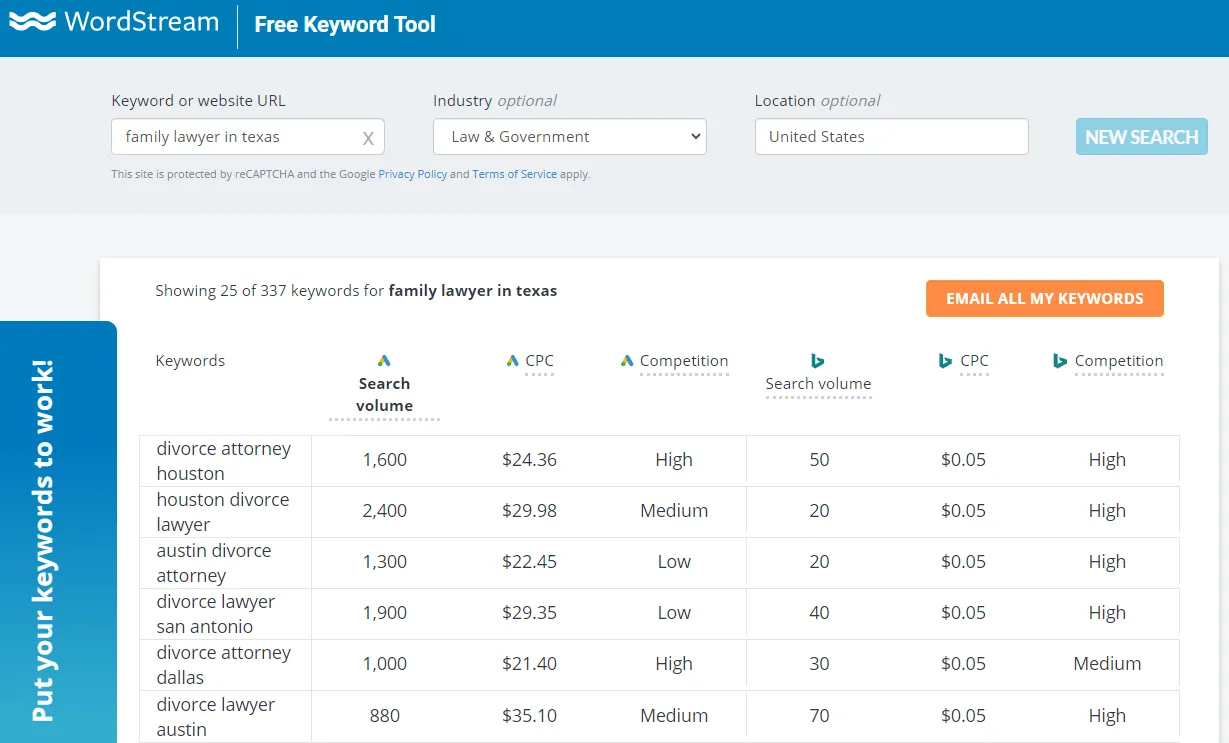Select the 'divorce attorney houston' keyword row
The width and height of the screenshot is (1229, 743).
[224, 461]
